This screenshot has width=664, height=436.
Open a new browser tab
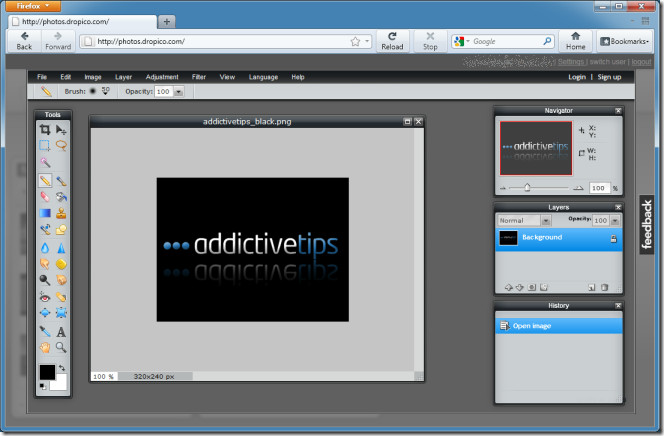167,22
